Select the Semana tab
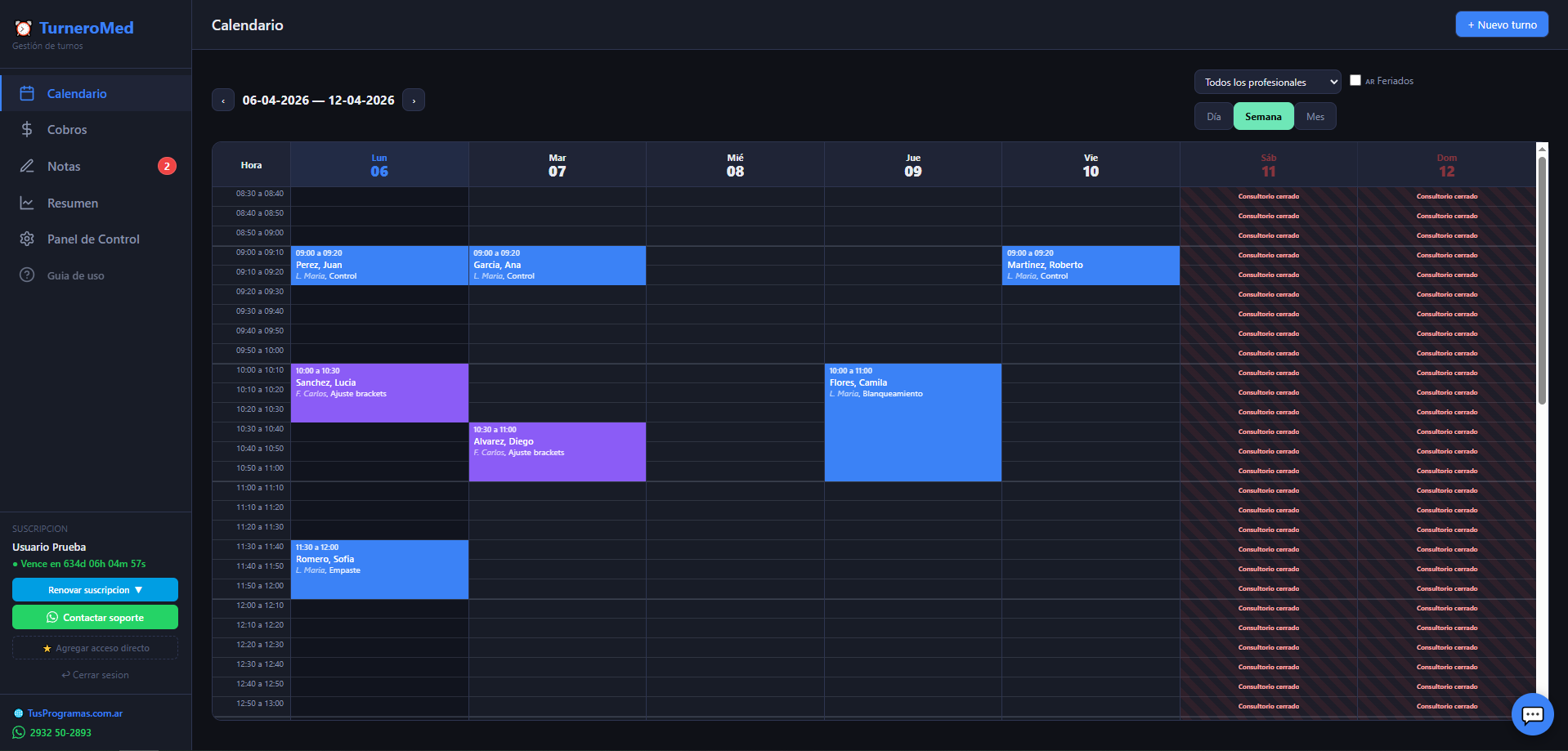 coord(1263,116)
